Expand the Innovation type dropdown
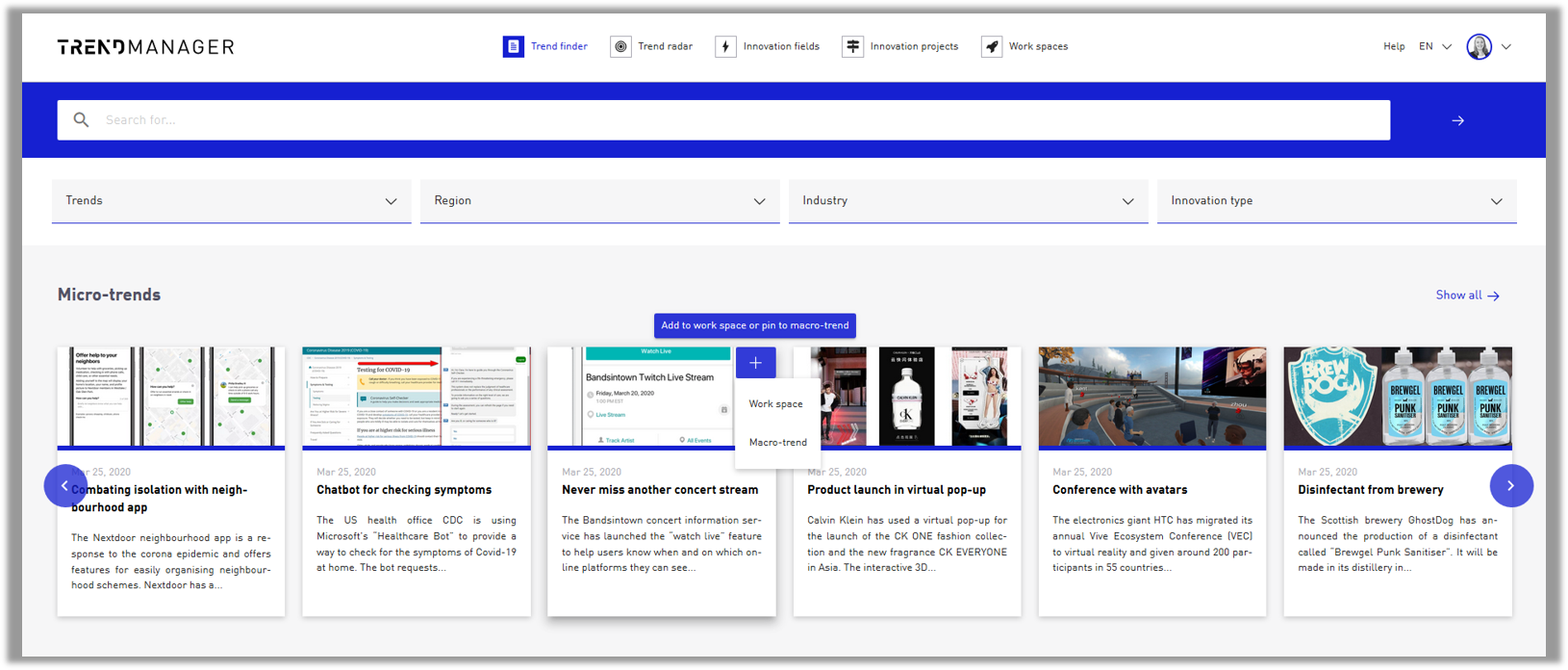1568x670 pixels. (x=1337, y=201)
